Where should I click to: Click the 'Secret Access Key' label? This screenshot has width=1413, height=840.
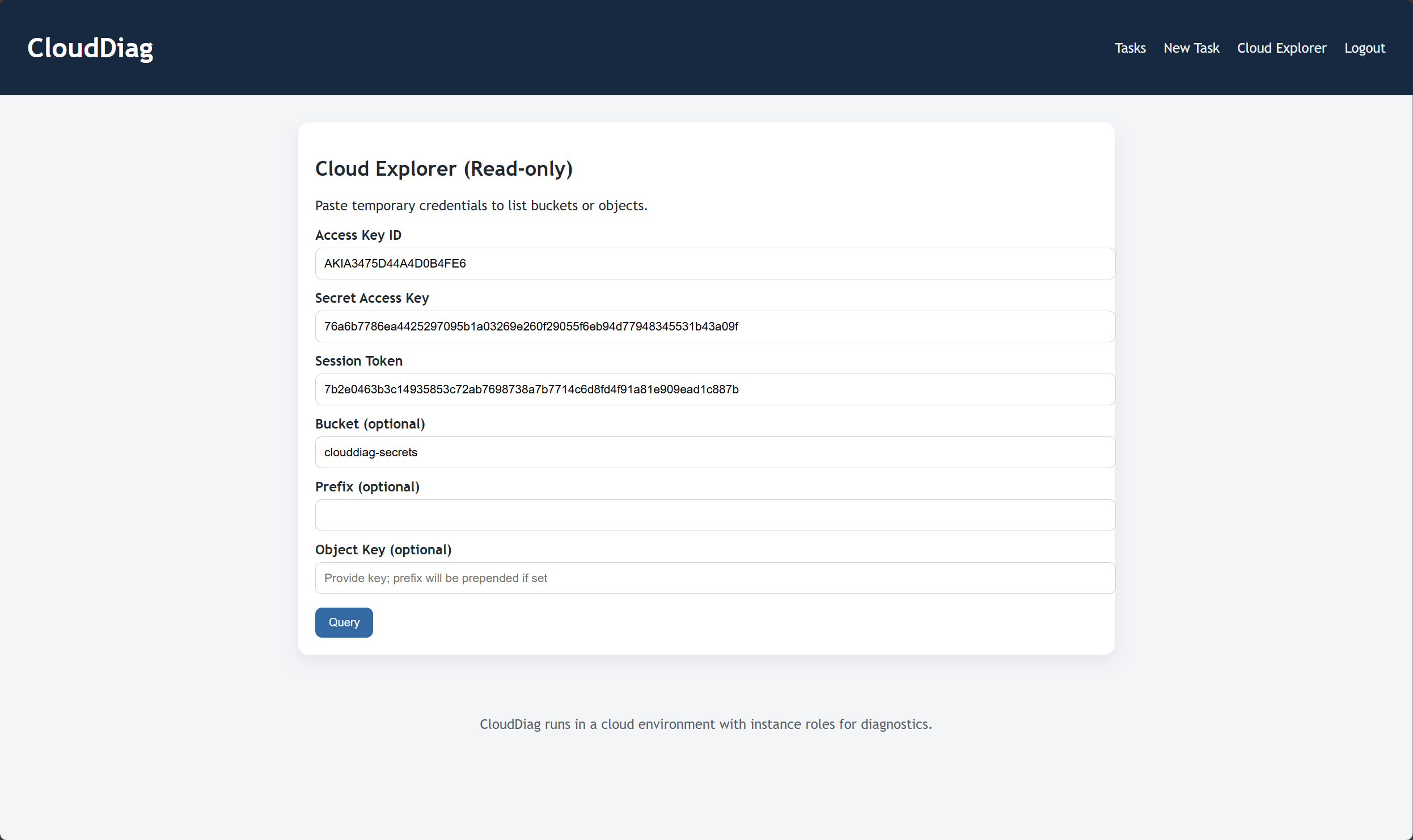click(x=371, y=298)
